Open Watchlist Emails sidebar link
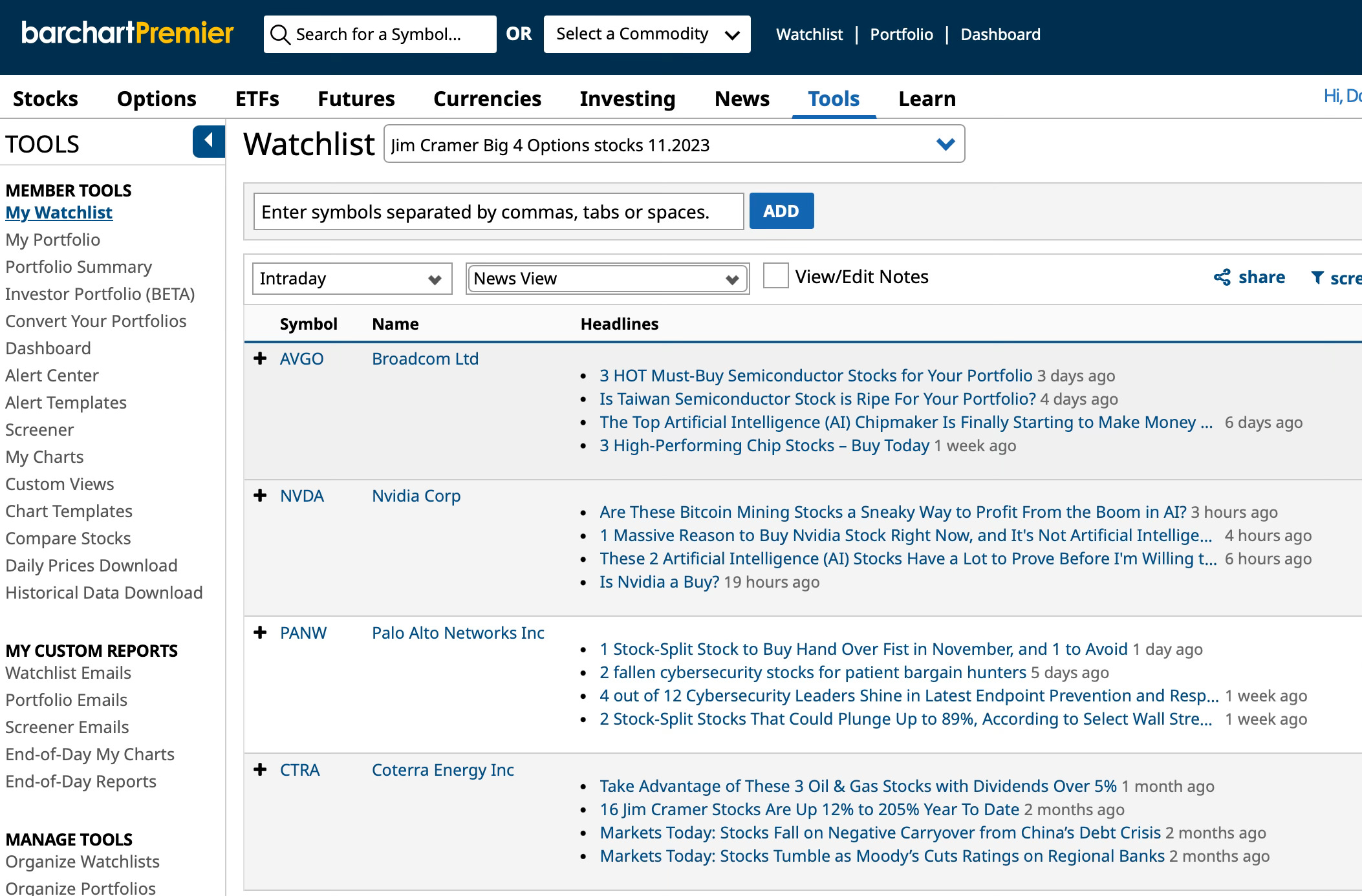 (68, 673)
